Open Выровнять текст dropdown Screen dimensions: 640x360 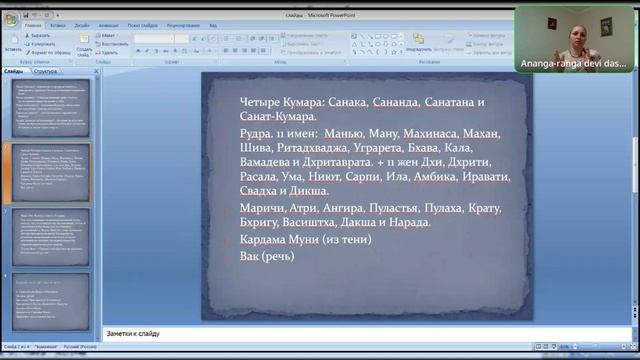point(301,44)
